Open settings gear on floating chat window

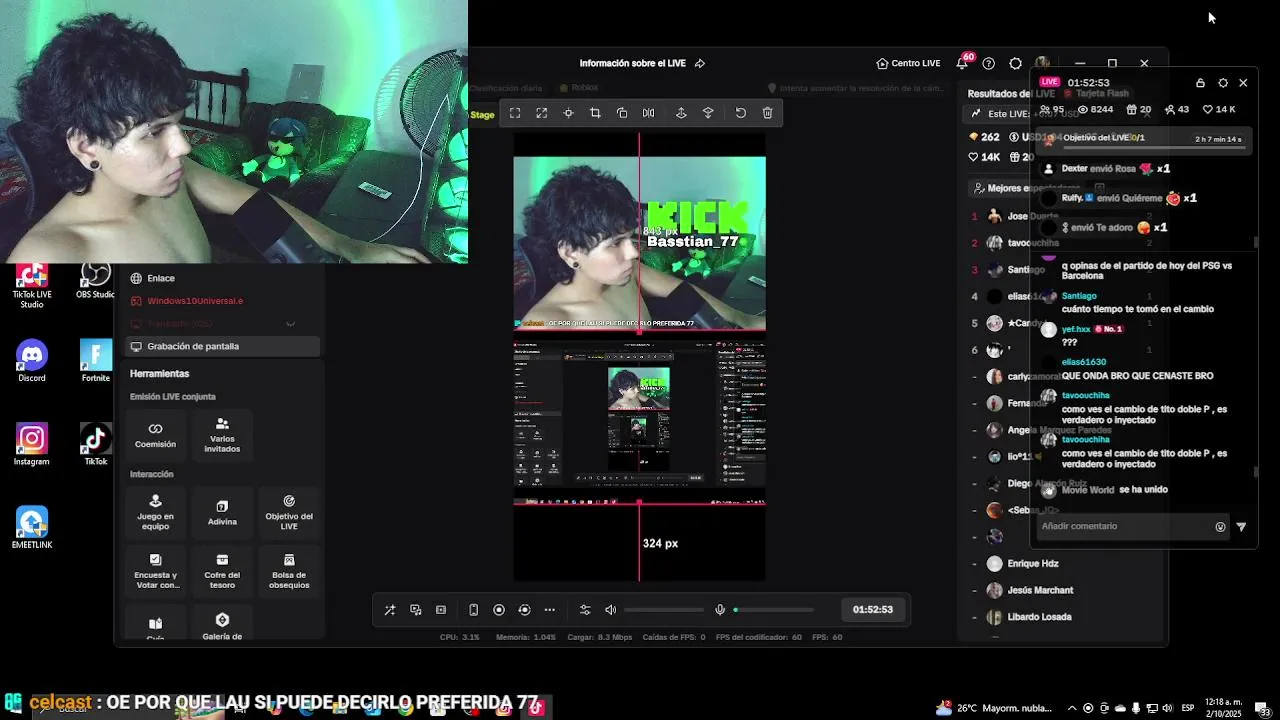(x=1222, y=83)
